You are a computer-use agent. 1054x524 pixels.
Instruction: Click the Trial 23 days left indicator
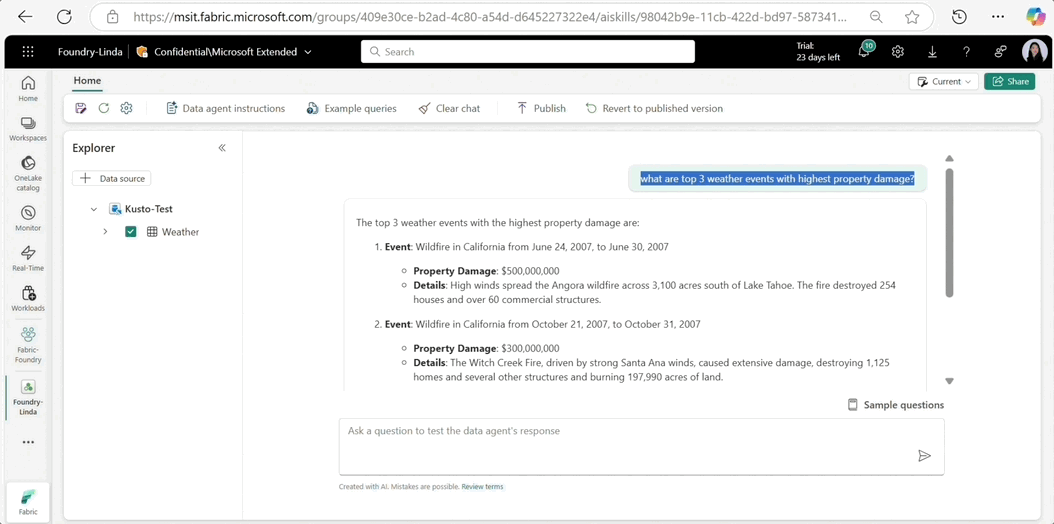tap(818, 52)
